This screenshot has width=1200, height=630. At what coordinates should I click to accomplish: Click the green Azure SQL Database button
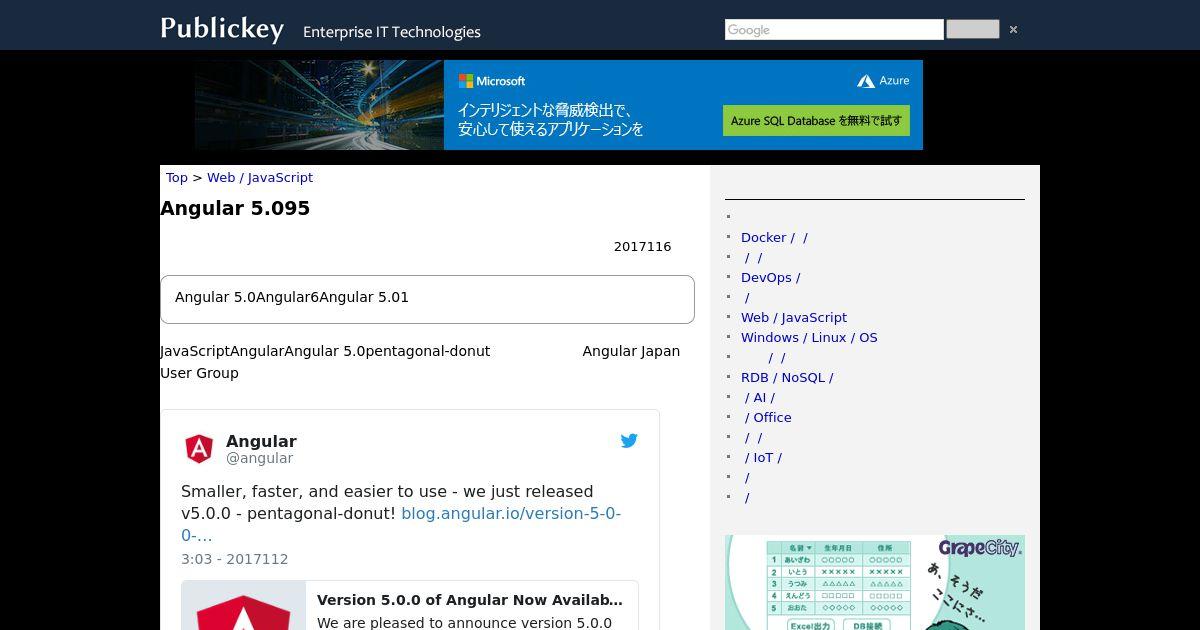pos(816,121)
